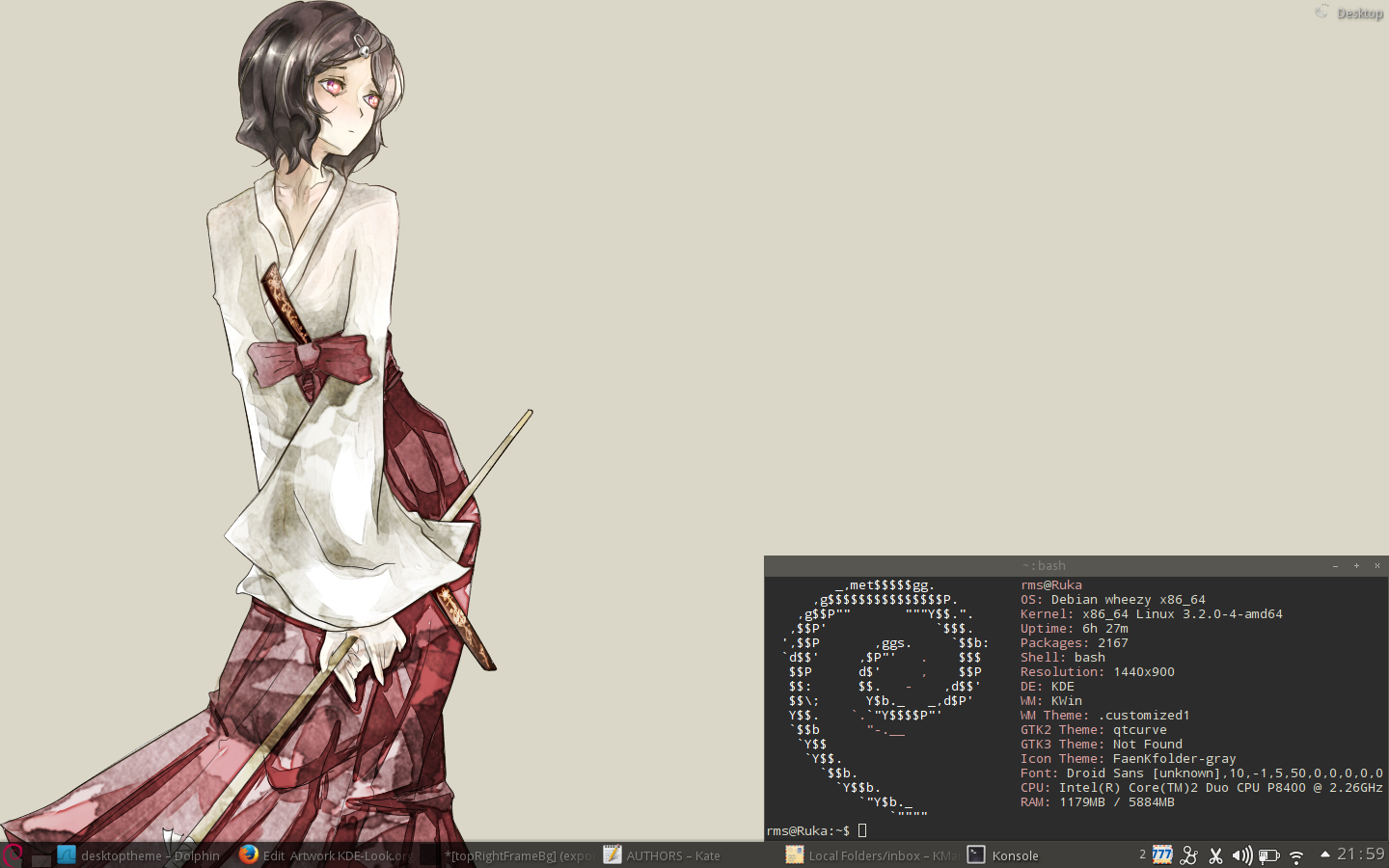Open the 21:59 clock
Viewport: 1389px width, 868px height.
(1361, 854)
